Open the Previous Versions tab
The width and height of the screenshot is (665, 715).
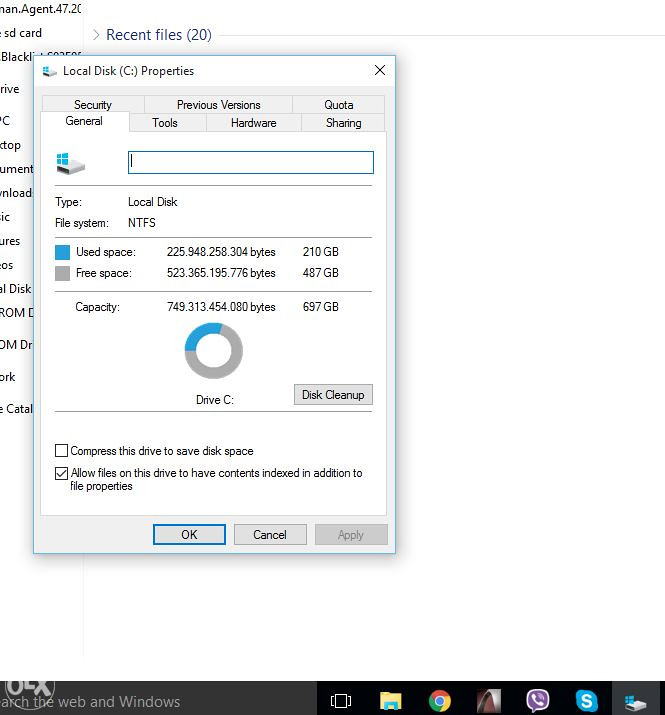click(x=218, y=104)
